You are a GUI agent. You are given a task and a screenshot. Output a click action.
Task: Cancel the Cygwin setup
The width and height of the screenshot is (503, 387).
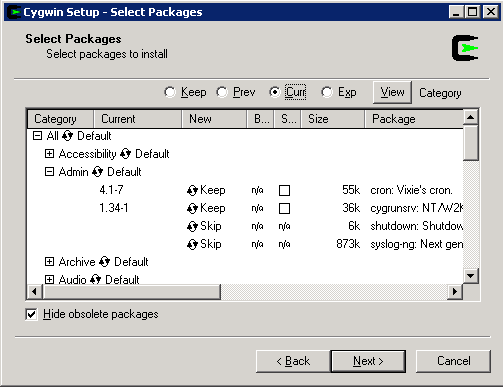point(453,361)
